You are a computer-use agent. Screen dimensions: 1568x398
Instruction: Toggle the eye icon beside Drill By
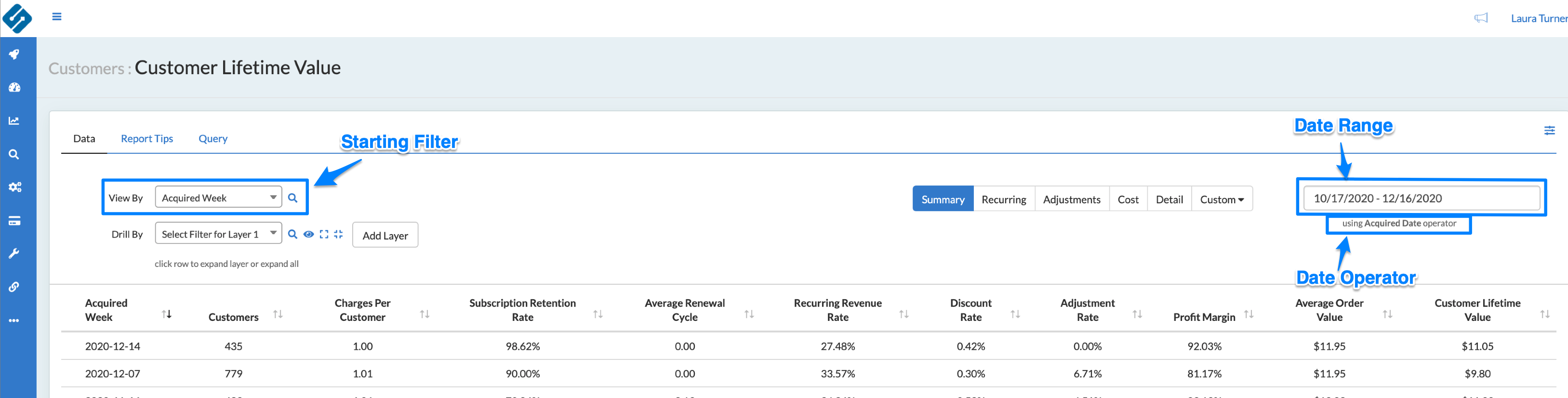(308, 234)
